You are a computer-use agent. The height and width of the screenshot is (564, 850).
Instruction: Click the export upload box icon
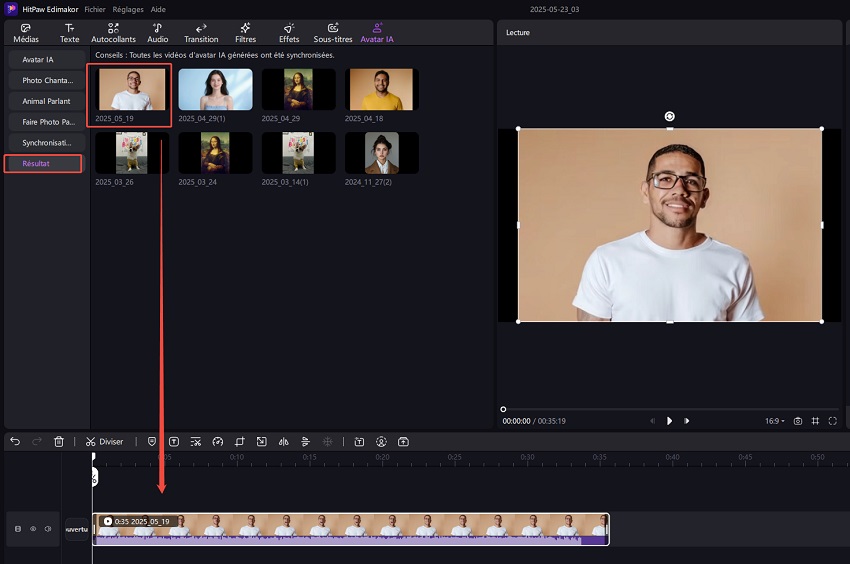(403, 442)
